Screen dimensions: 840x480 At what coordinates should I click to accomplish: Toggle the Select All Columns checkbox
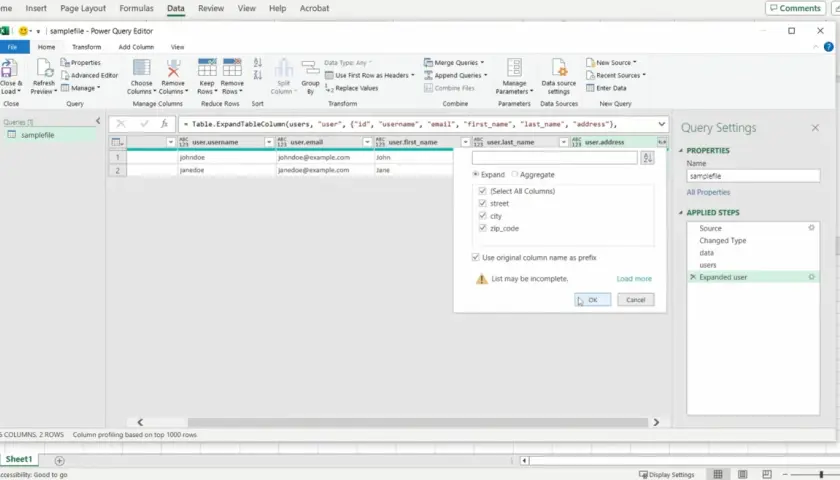[x=482, y=191]
